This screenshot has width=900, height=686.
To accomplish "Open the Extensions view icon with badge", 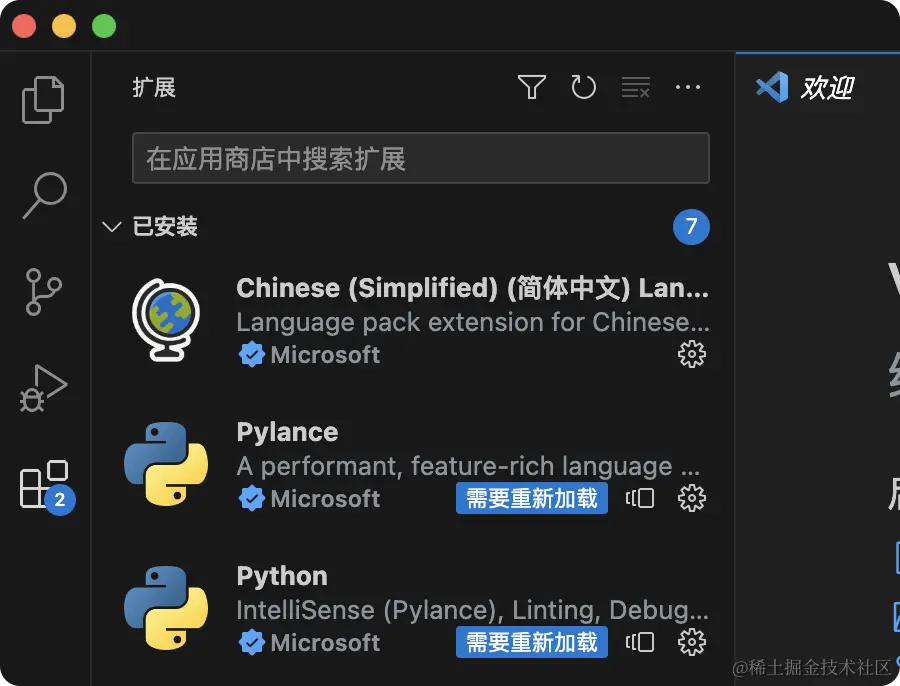I will pyautogui.click(x=47, y=487).
